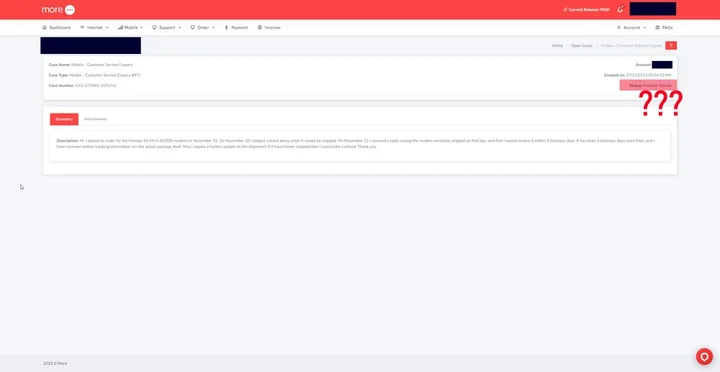Click the Case Type value text

(105, 75)
